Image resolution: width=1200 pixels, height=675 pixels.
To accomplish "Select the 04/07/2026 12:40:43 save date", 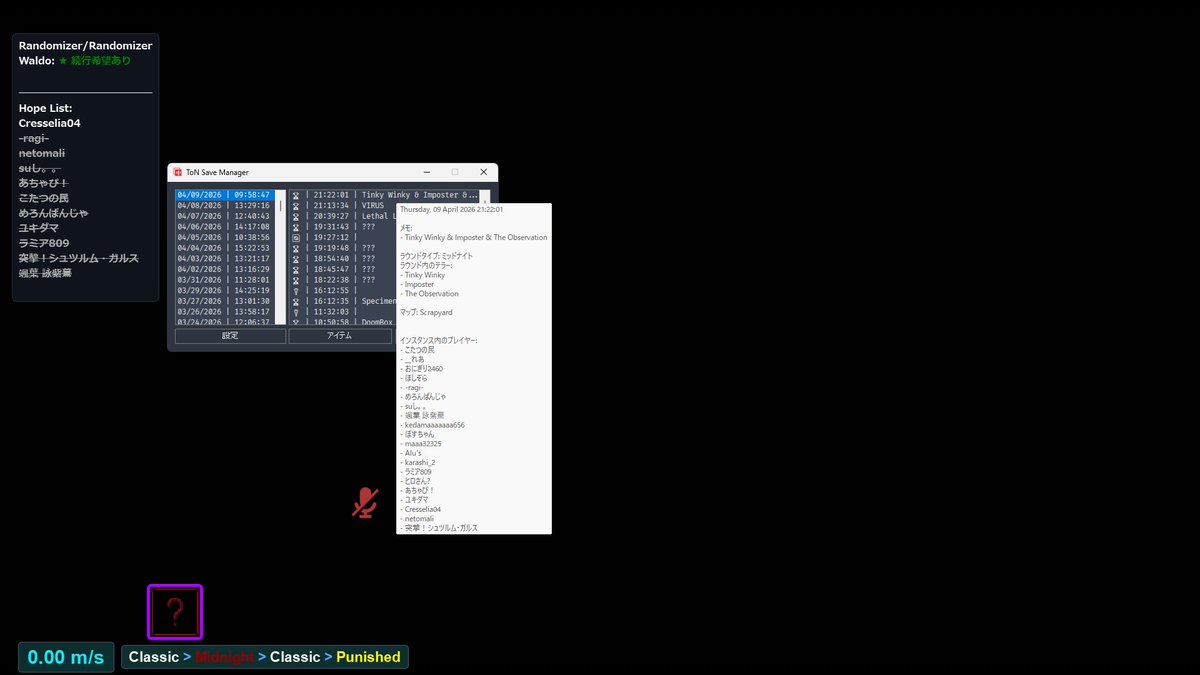I will click(x=224, y=216).
